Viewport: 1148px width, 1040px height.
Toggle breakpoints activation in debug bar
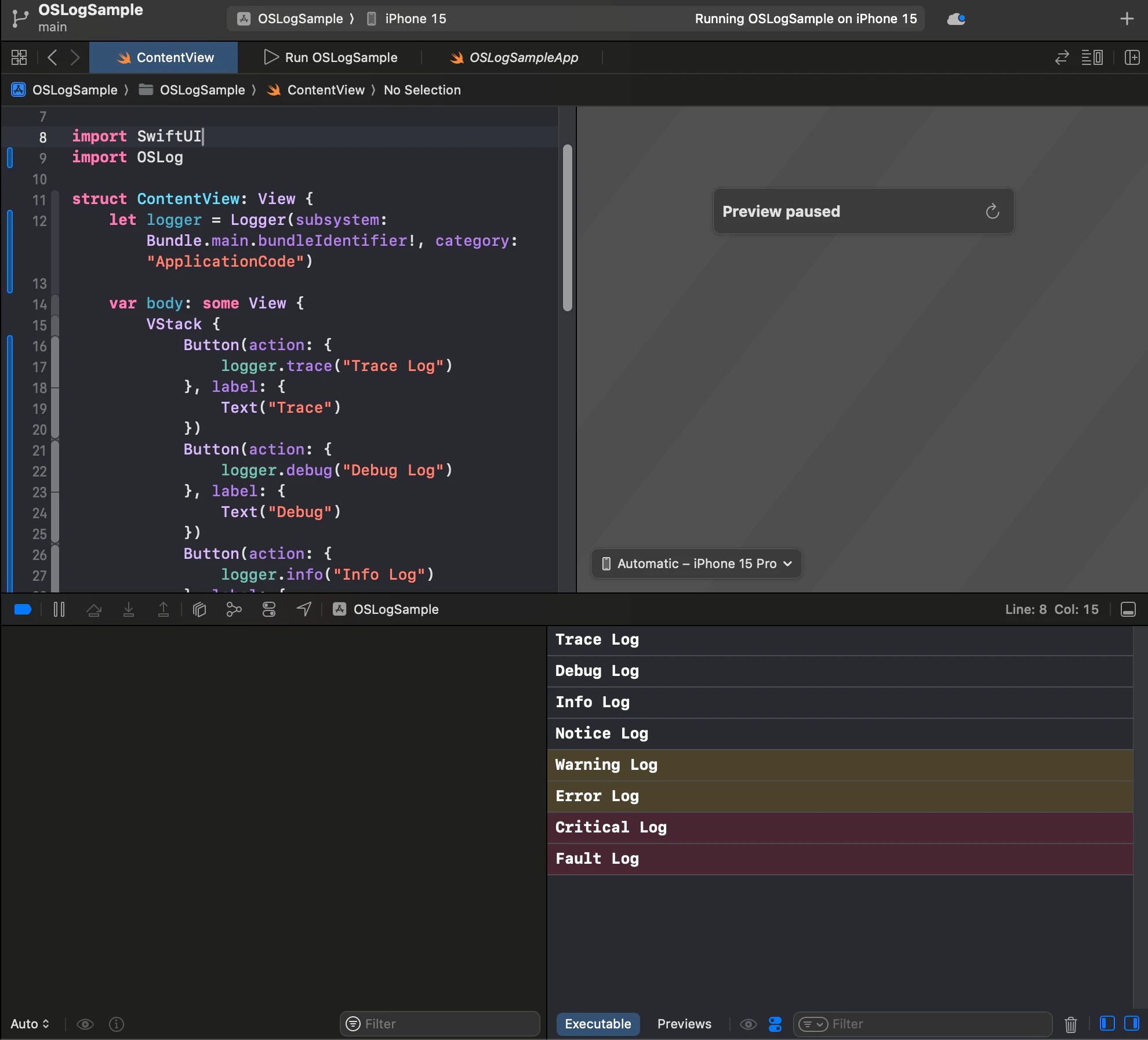tap(23, 609)
